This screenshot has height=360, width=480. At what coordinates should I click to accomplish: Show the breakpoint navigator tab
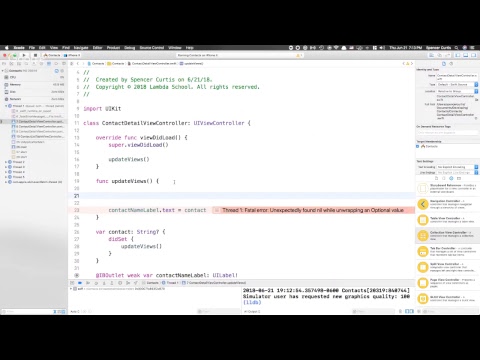(x=56, y=63)
